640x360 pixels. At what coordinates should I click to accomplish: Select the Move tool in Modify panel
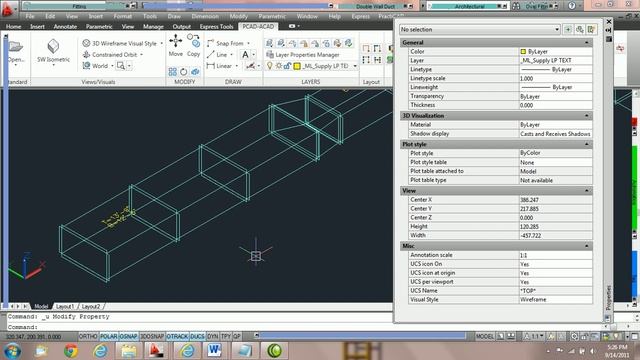(176, 45)
